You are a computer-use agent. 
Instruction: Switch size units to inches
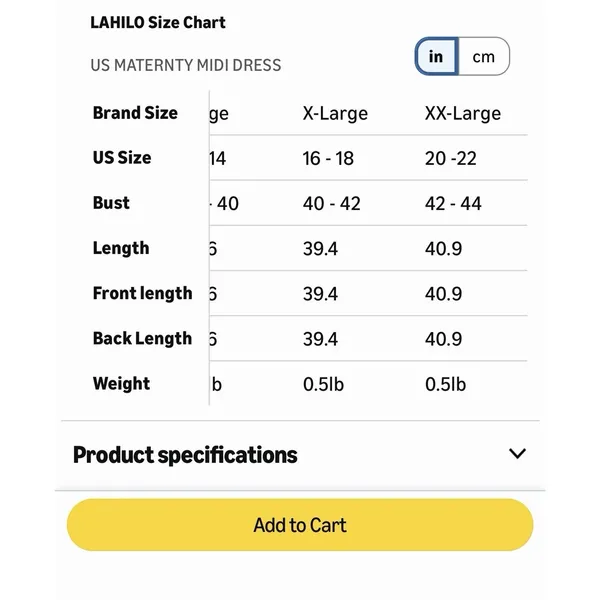coord(437,56)
